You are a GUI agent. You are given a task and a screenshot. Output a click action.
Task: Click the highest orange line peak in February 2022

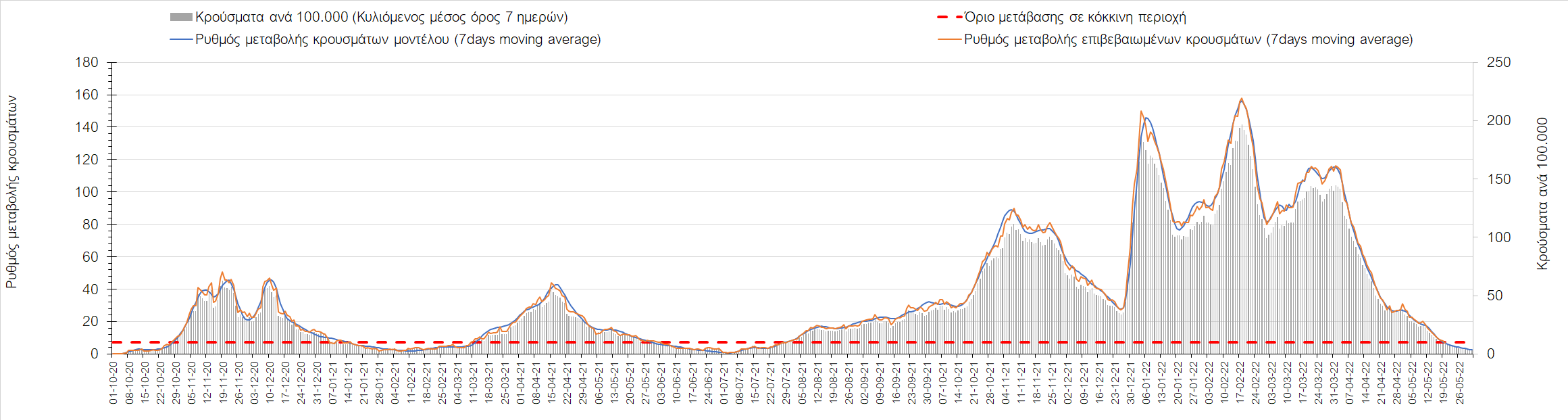(1241, 99)
